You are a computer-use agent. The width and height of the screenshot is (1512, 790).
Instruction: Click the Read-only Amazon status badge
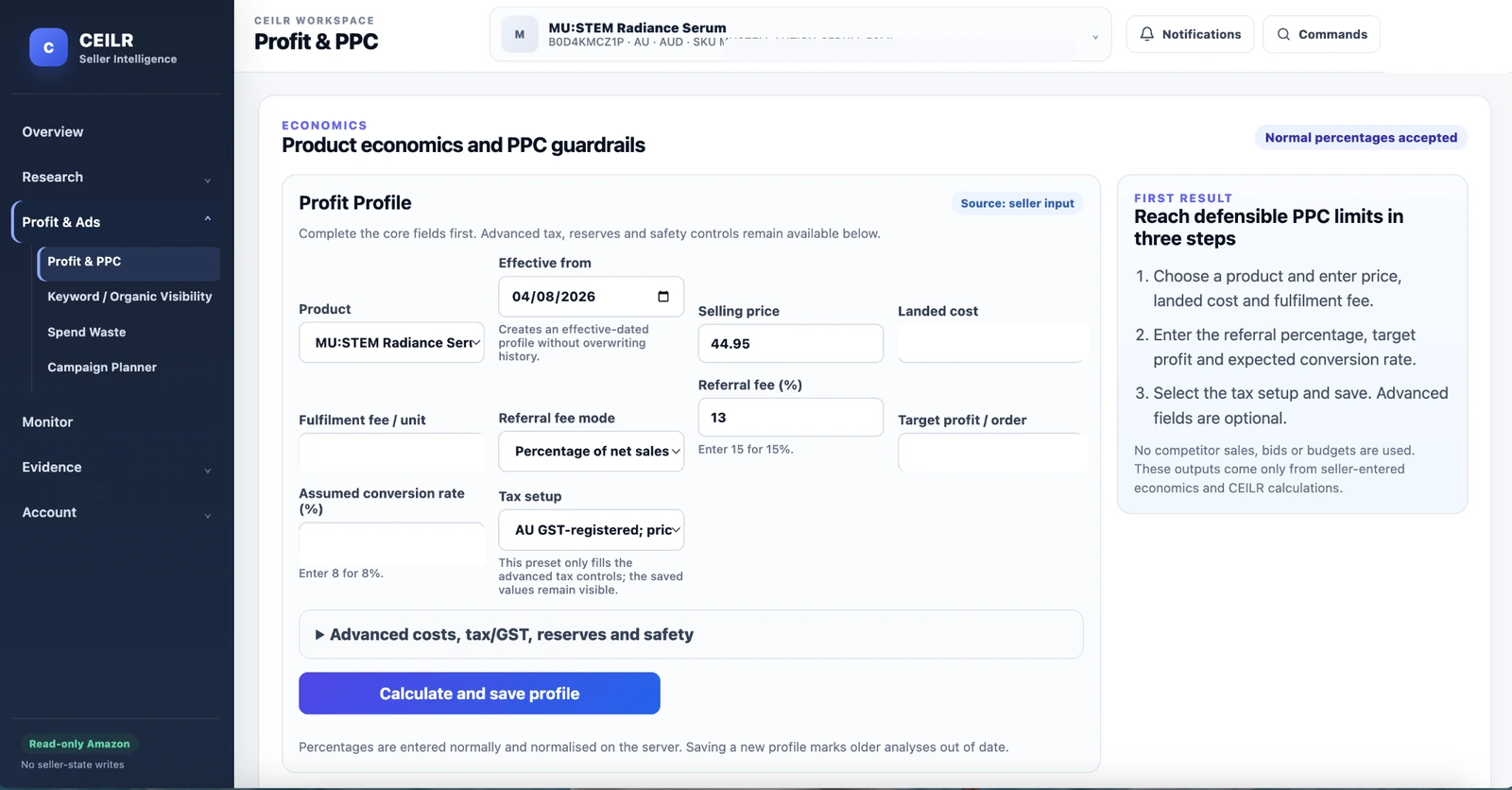point(79,745)
